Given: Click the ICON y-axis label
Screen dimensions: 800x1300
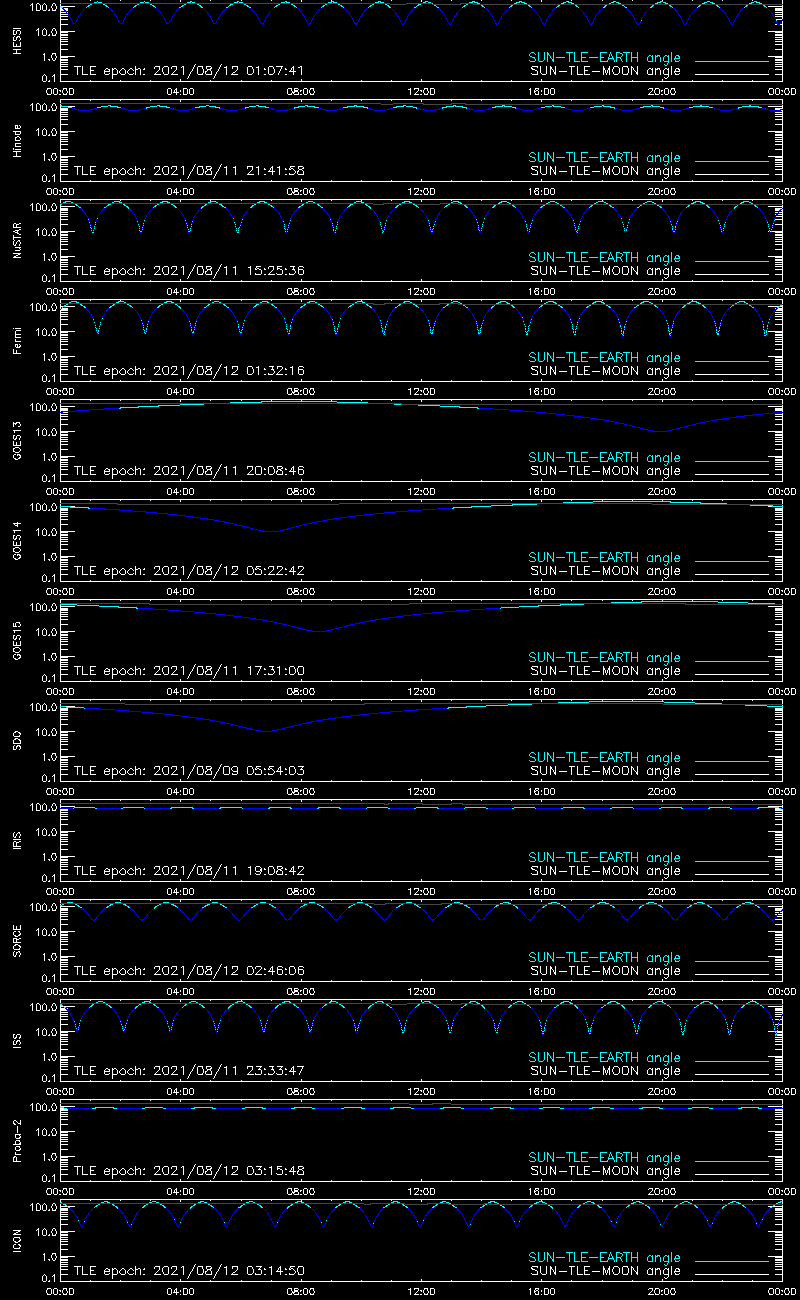Looking at the screenshot, I should tap(17, 1241).
